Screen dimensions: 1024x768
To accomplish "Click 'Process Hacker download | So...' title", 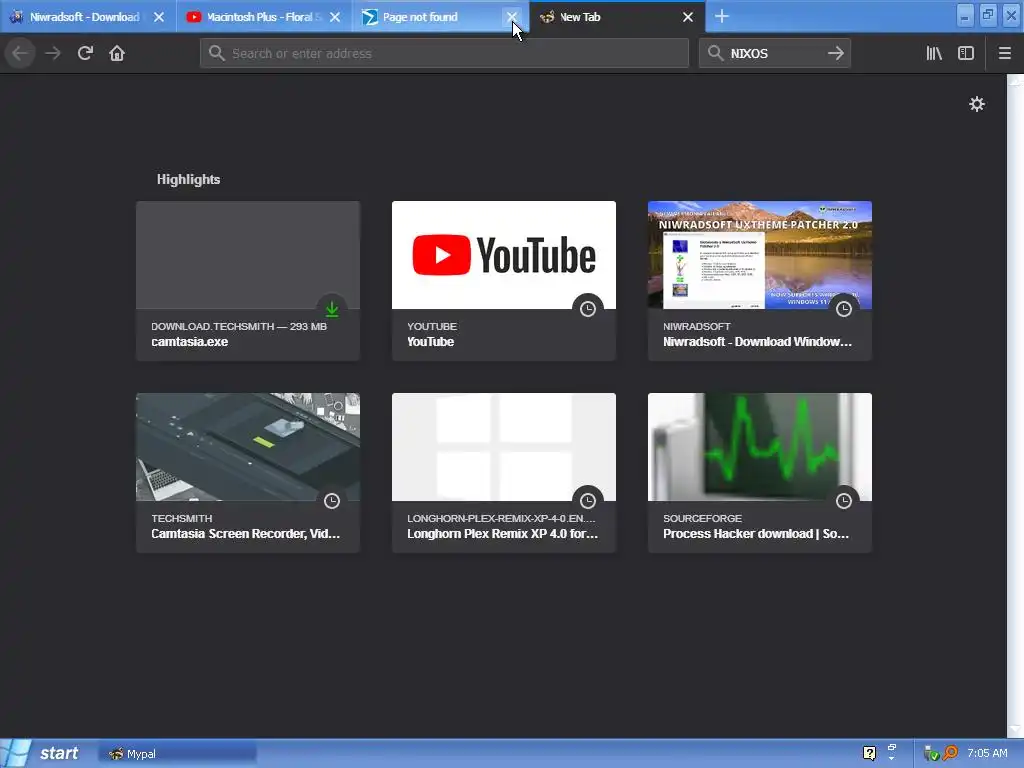I will [756, 534].
